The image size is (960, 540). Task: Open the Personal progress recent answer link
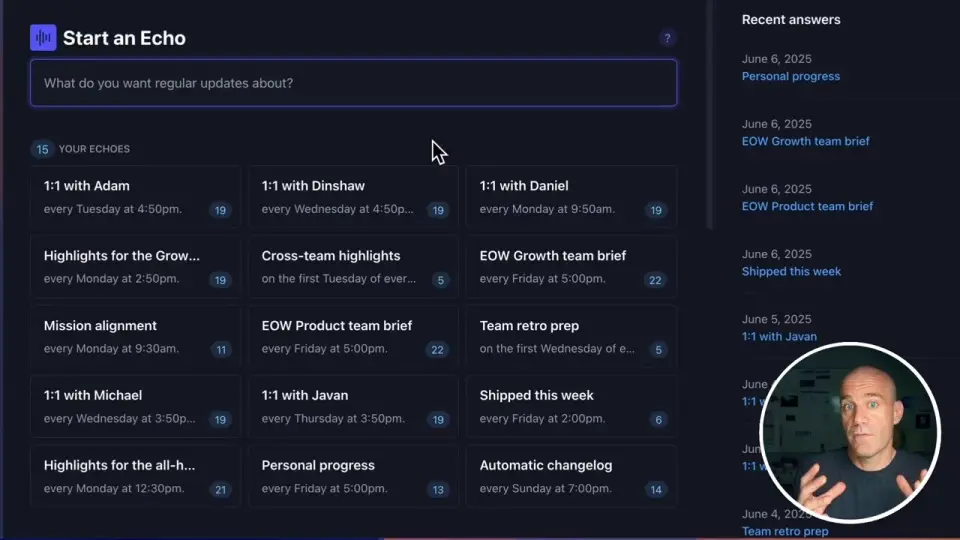click(x=791, y=76)
